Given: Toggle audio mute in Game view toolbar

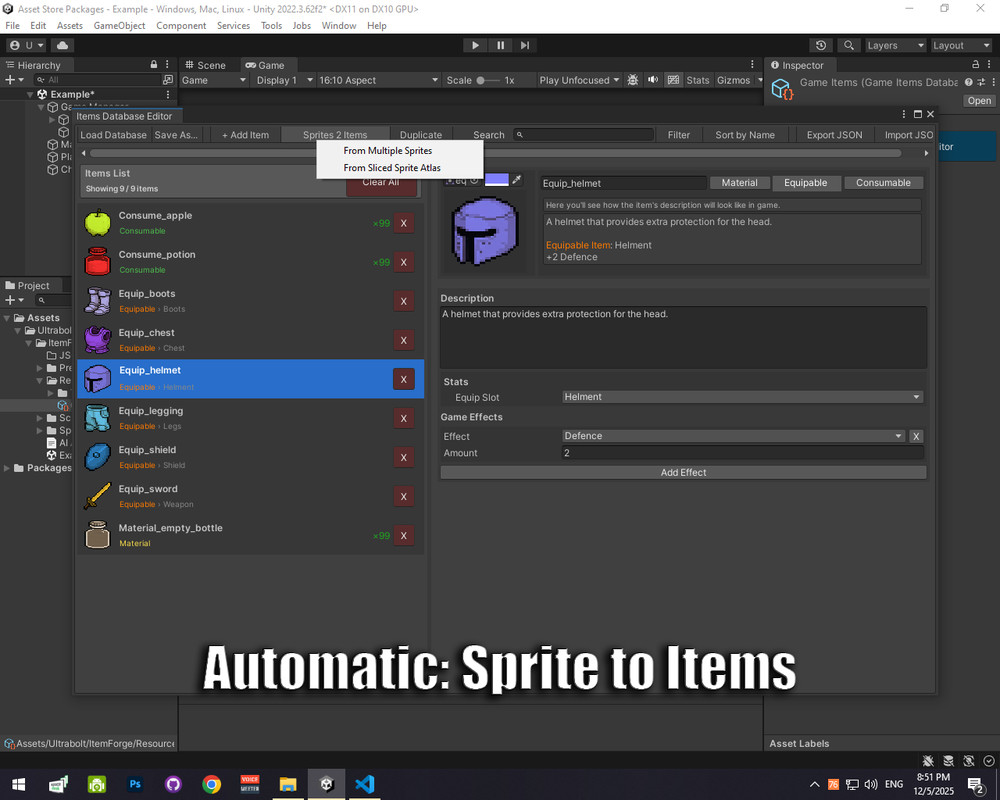Looking at the screenshot, I should [x=653, y=80].
